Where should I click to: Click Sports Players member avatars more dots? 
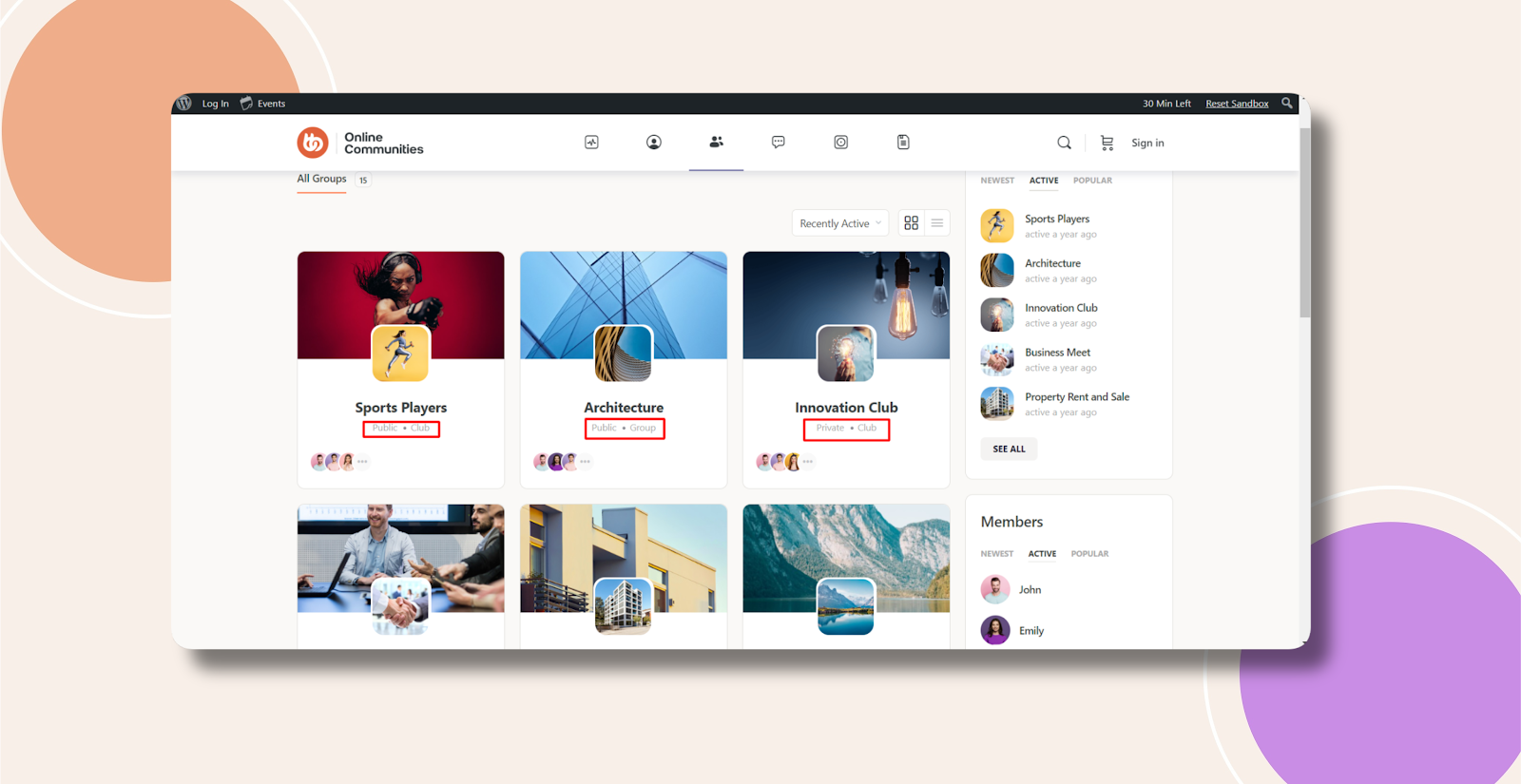(362, 462)
